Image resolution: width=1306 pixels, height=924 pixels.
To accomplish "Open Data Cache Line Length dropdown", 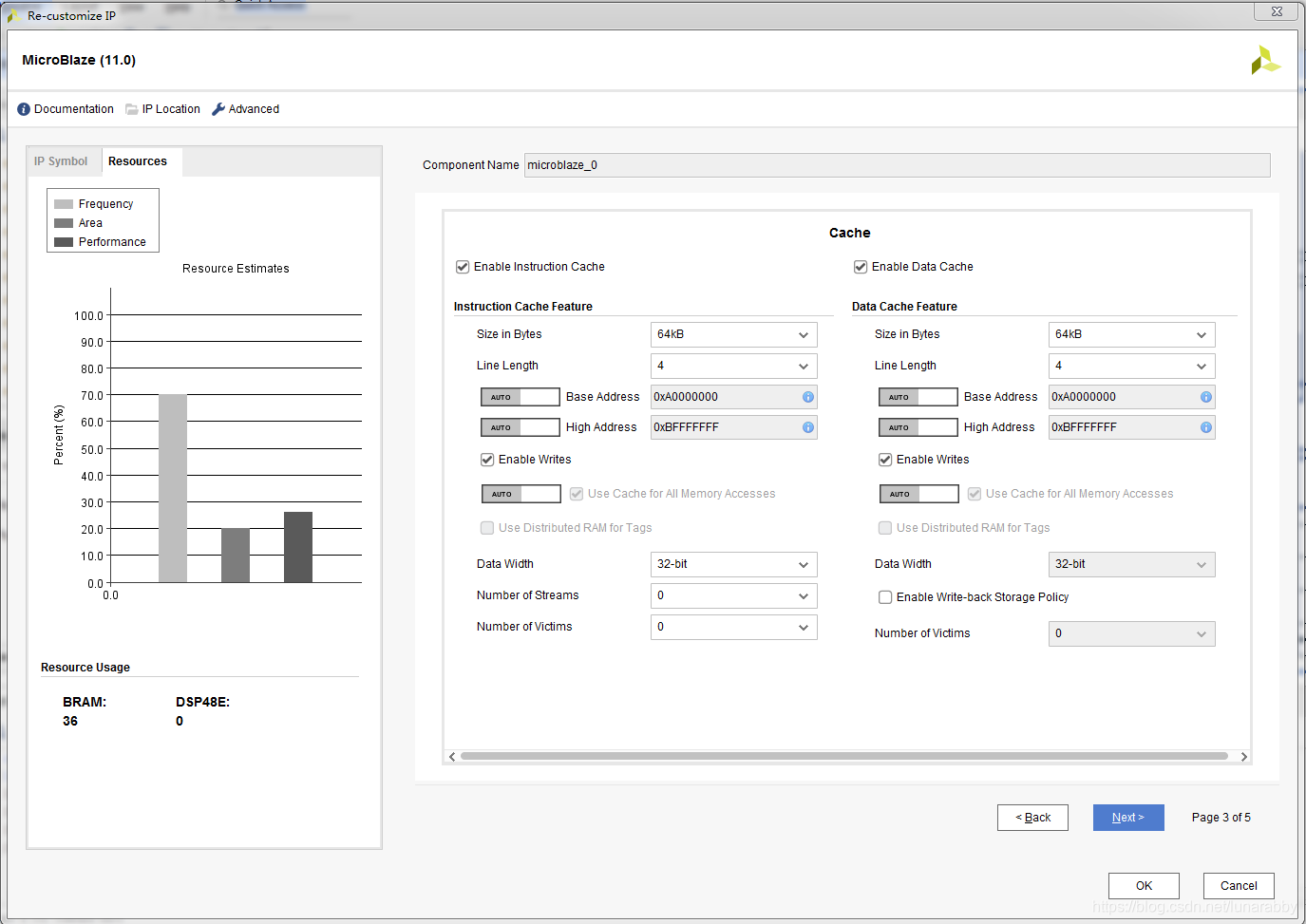I will (x=1132, y=366).
